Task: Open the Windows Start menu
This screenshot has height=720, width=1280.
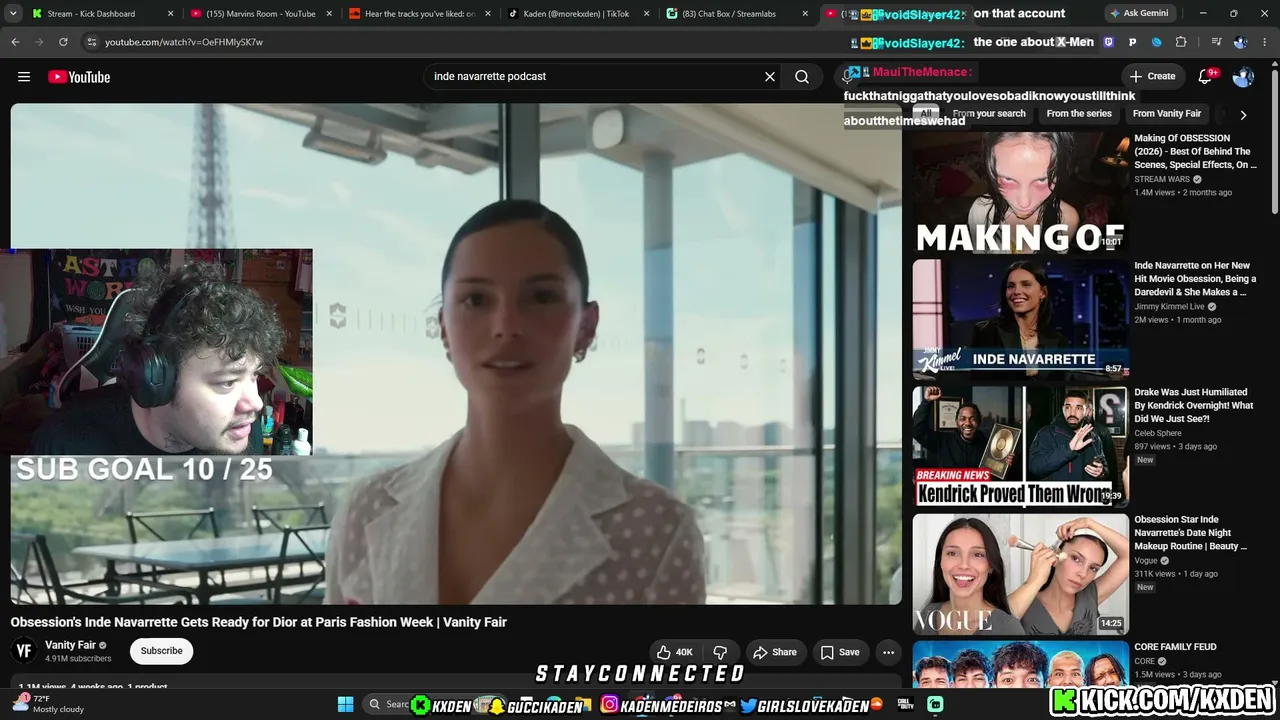Action: pyautogui.click(x=345, y=704)
